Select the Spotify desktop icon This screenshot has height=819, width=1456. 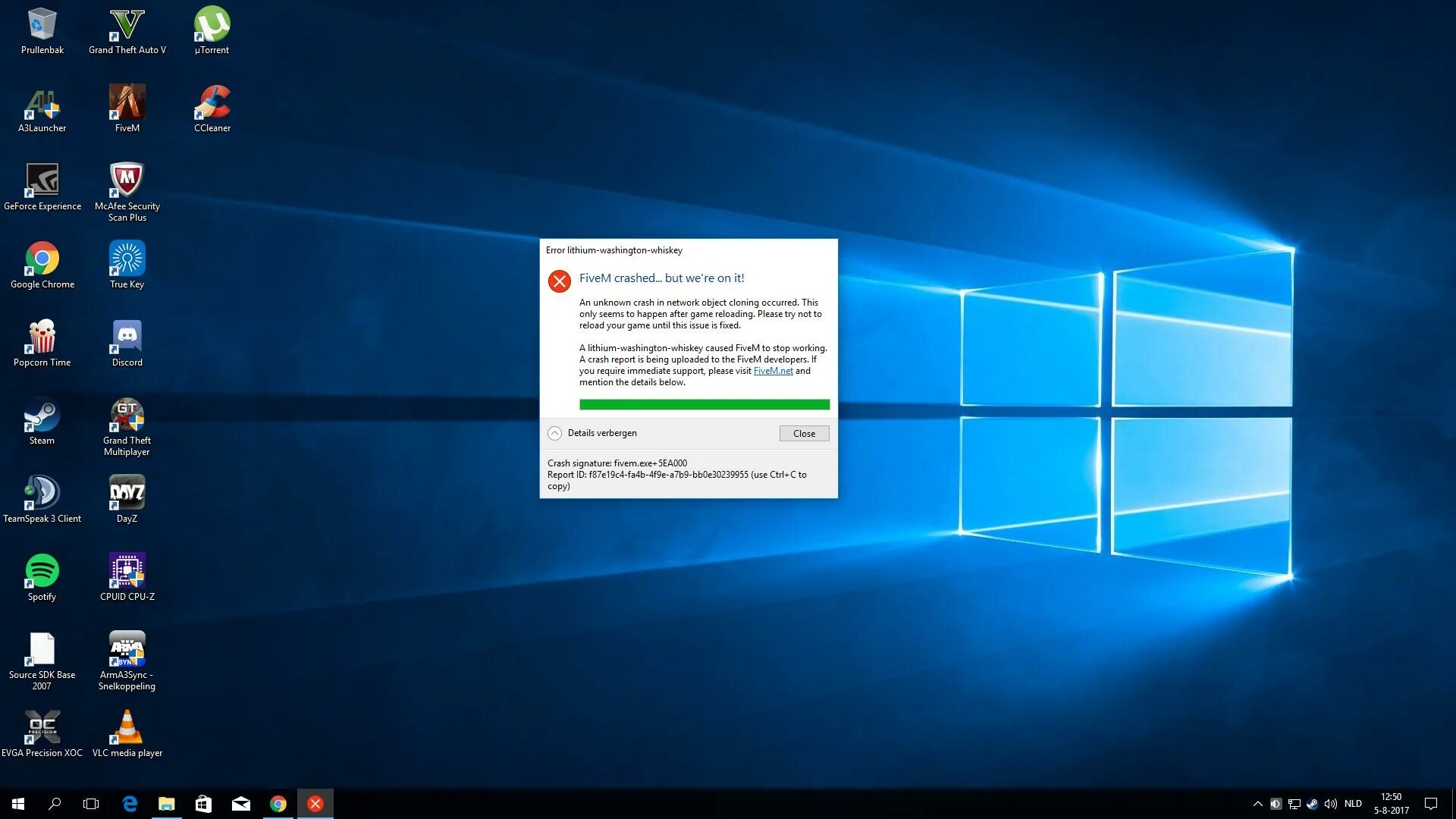[x=42, y=579]
